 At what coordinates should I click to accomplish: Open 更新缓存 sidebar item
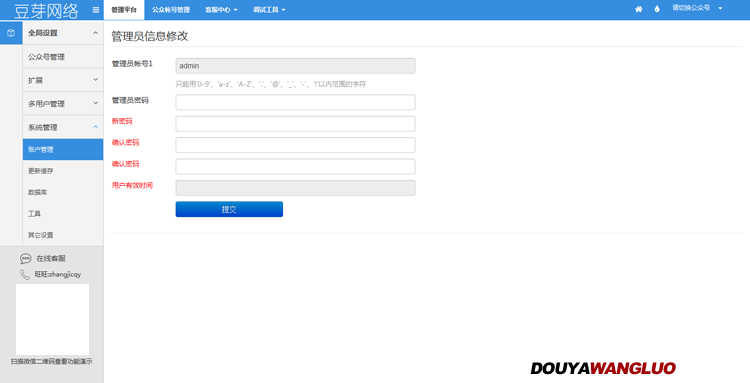63,171
